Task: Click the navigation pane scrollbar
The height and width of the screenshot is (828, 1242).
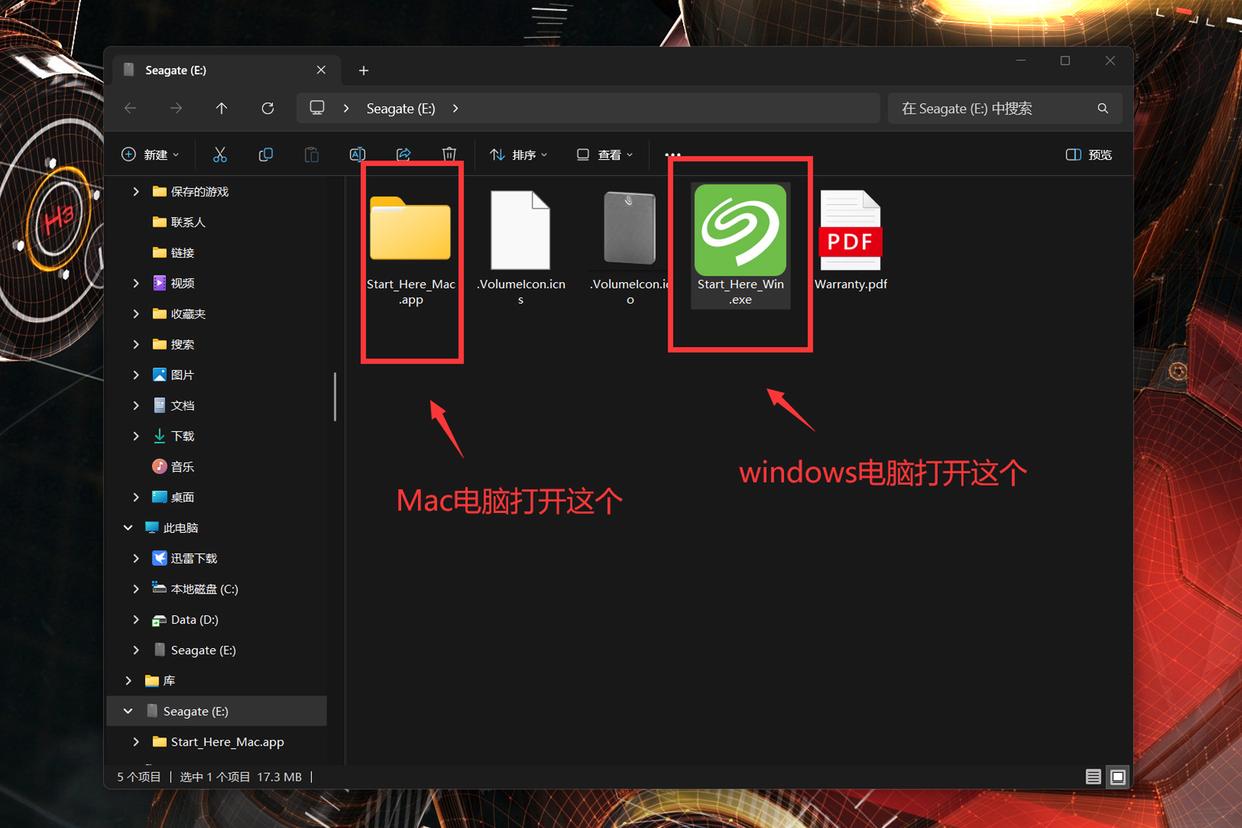Action: (x=335, y=396)
